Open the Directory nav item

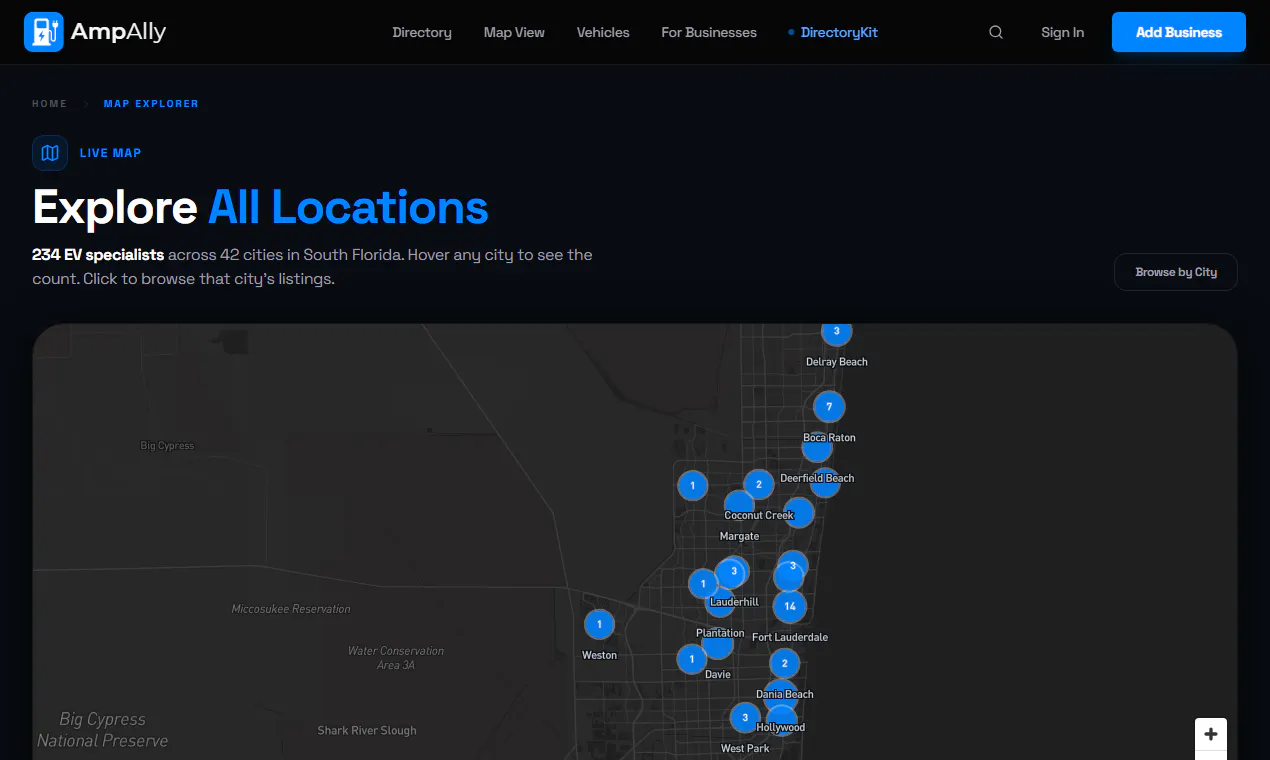(422, 32)
